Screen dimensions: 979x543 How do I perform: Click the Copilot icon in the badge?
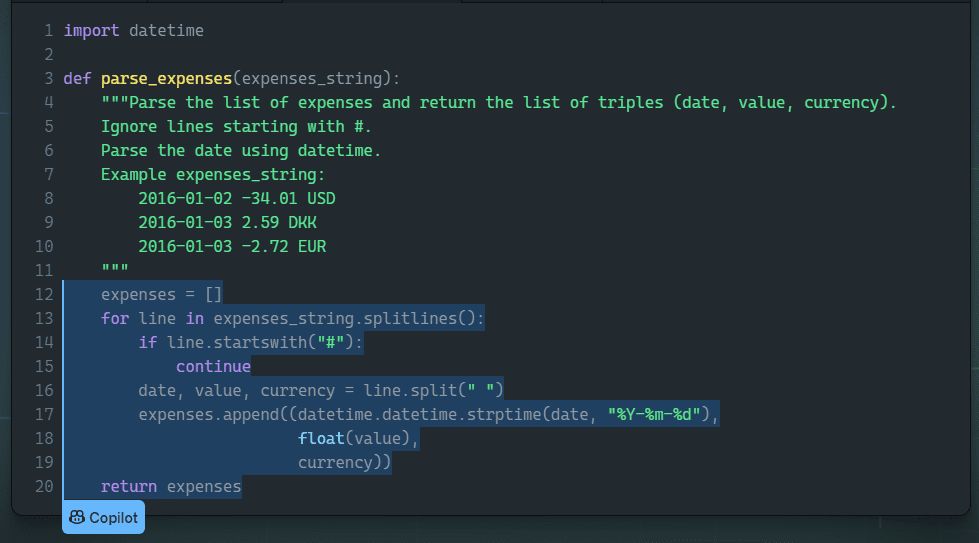(x=77, y=518)
